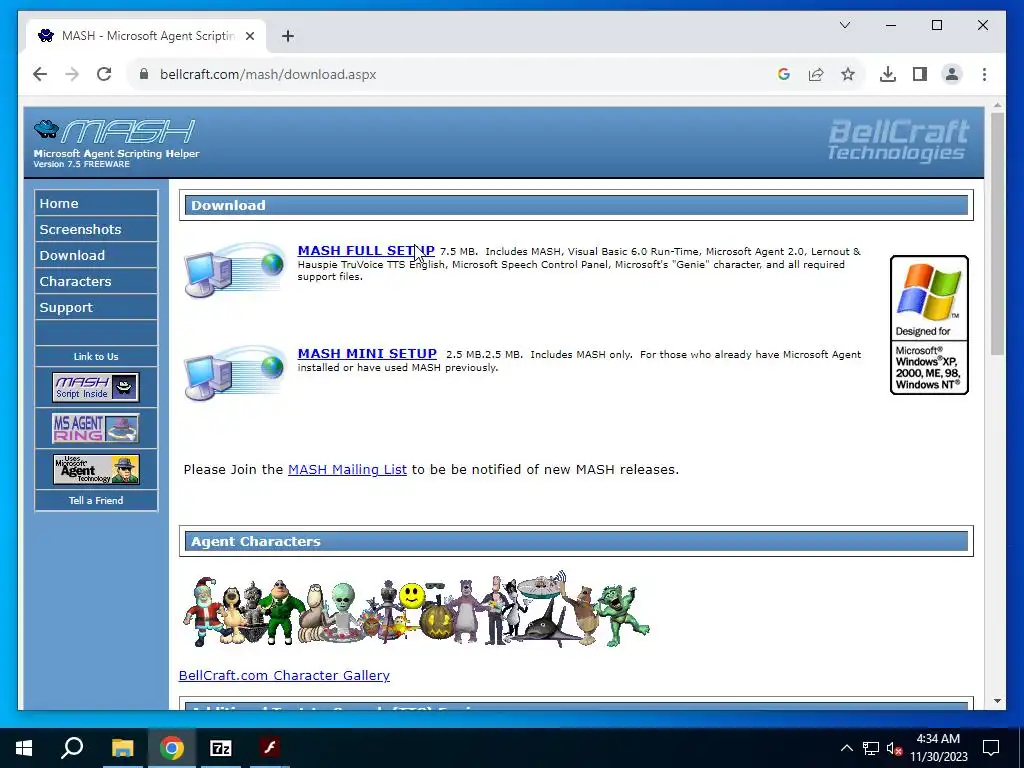Open the Characters navigation item

point(96,281)
